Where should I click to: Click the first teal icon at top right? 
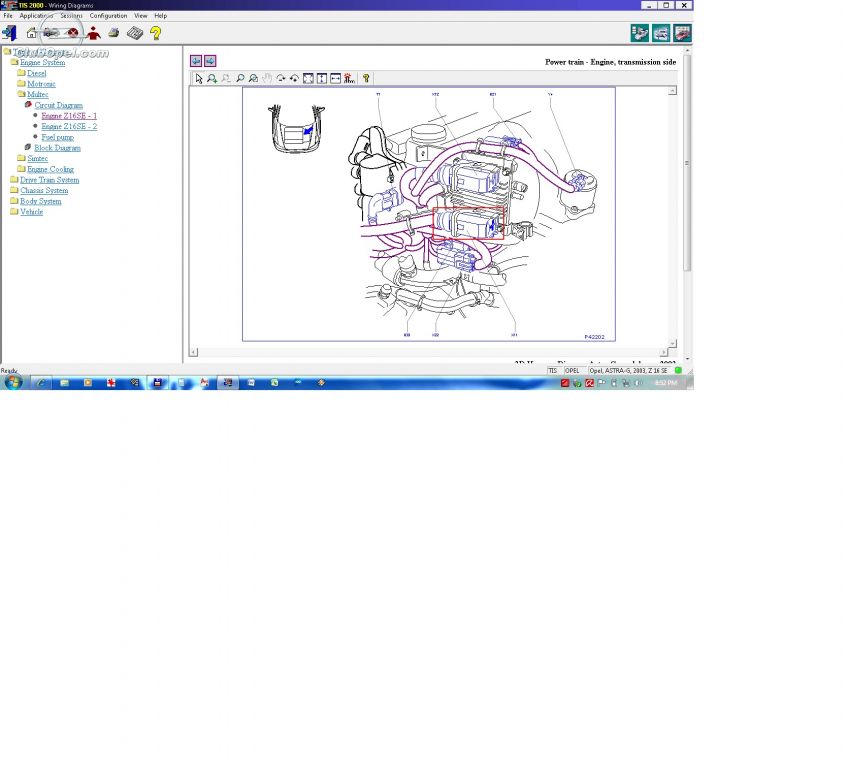(x=640, y=33)
